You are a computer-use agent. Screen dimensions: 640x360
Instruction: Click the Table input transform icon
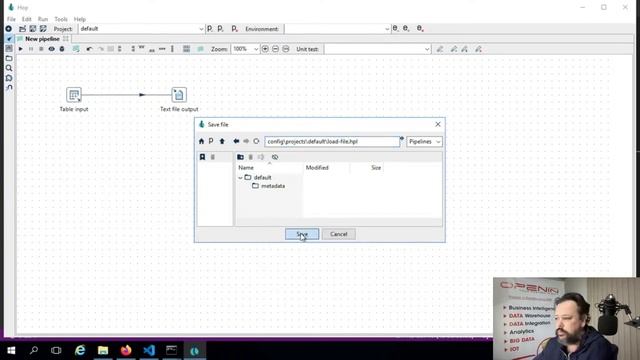pyautogui.click(x=74, y=95)
